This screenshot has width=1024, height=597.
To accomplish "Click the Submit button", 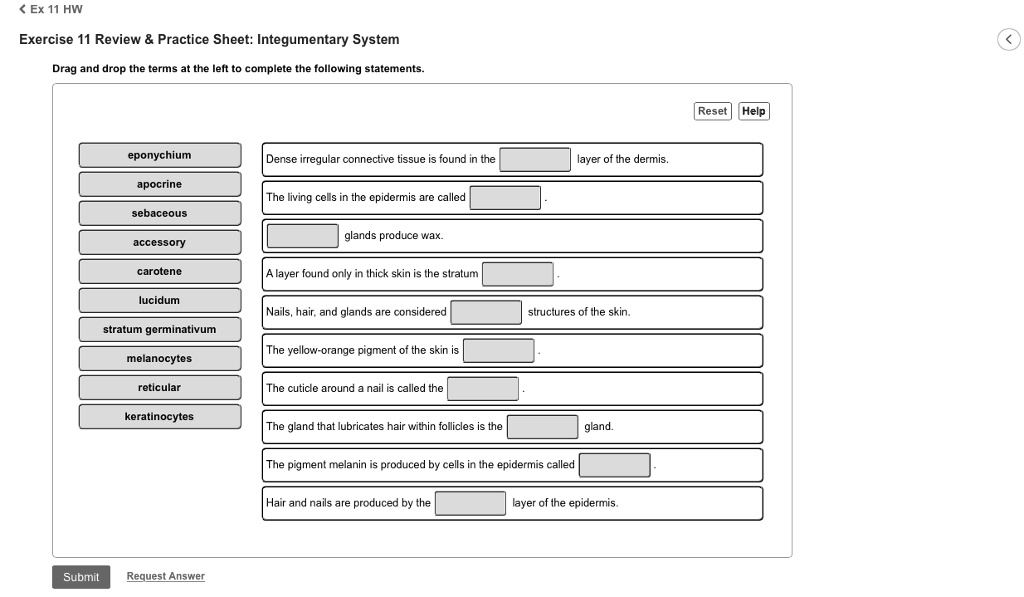I will point(80,576).
